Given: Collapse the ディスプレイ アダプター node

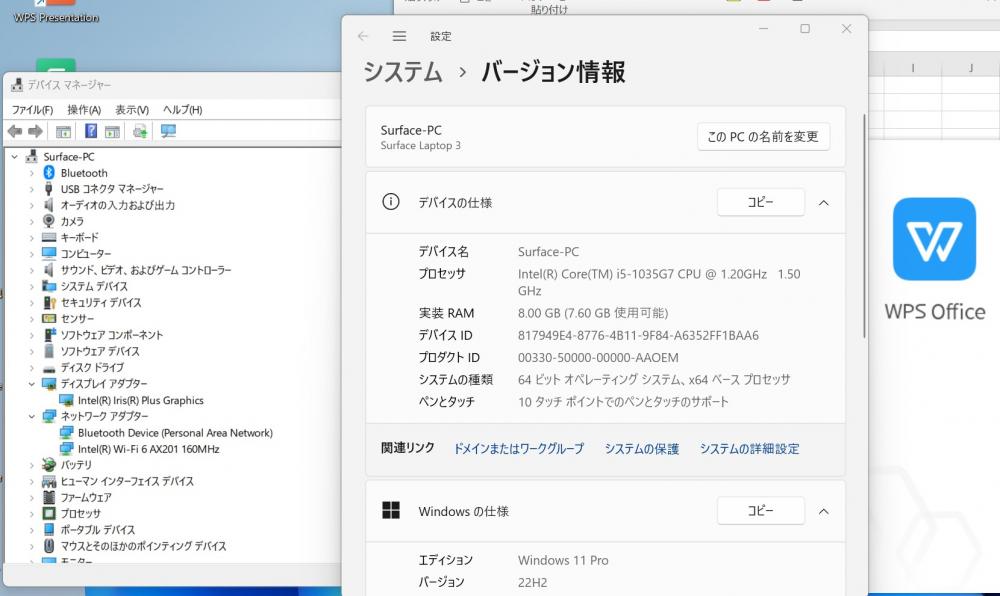Looking at the screenshot, I should (x=31, y=384).
